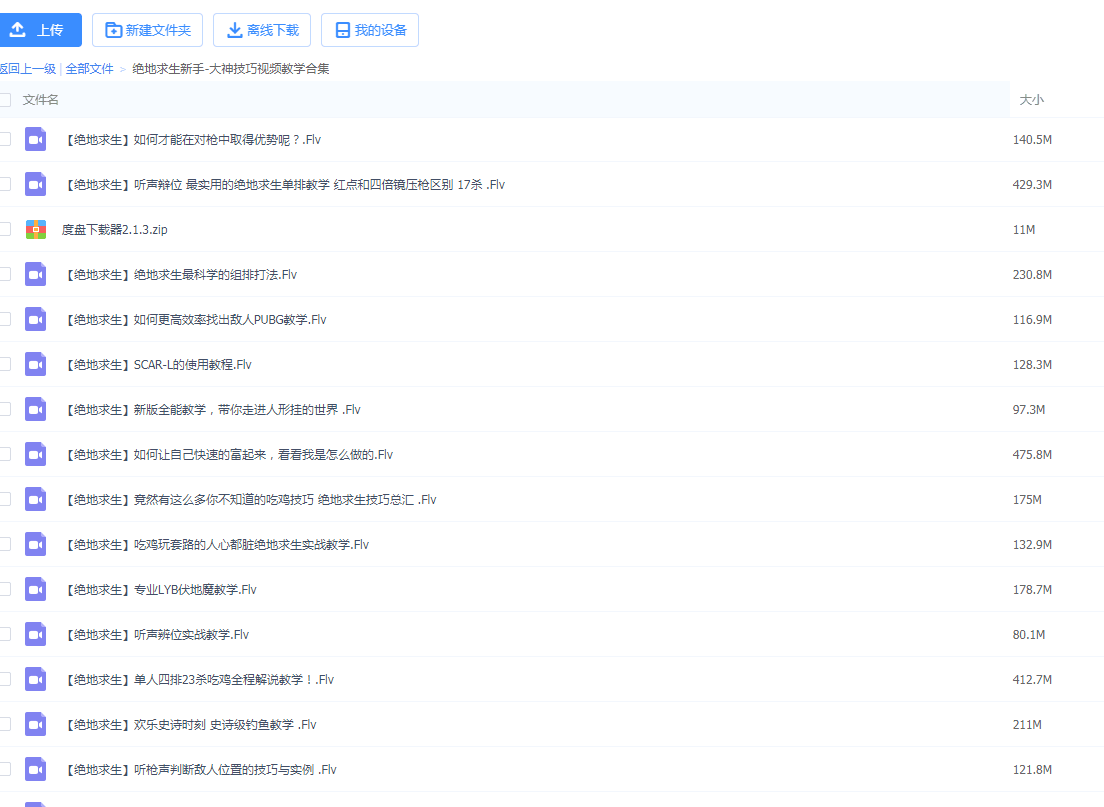Click the video icon for SCAR-L的使用教程.Flv
The width and height of the screenshot is (1104, 807).
[x=36, y=365]
